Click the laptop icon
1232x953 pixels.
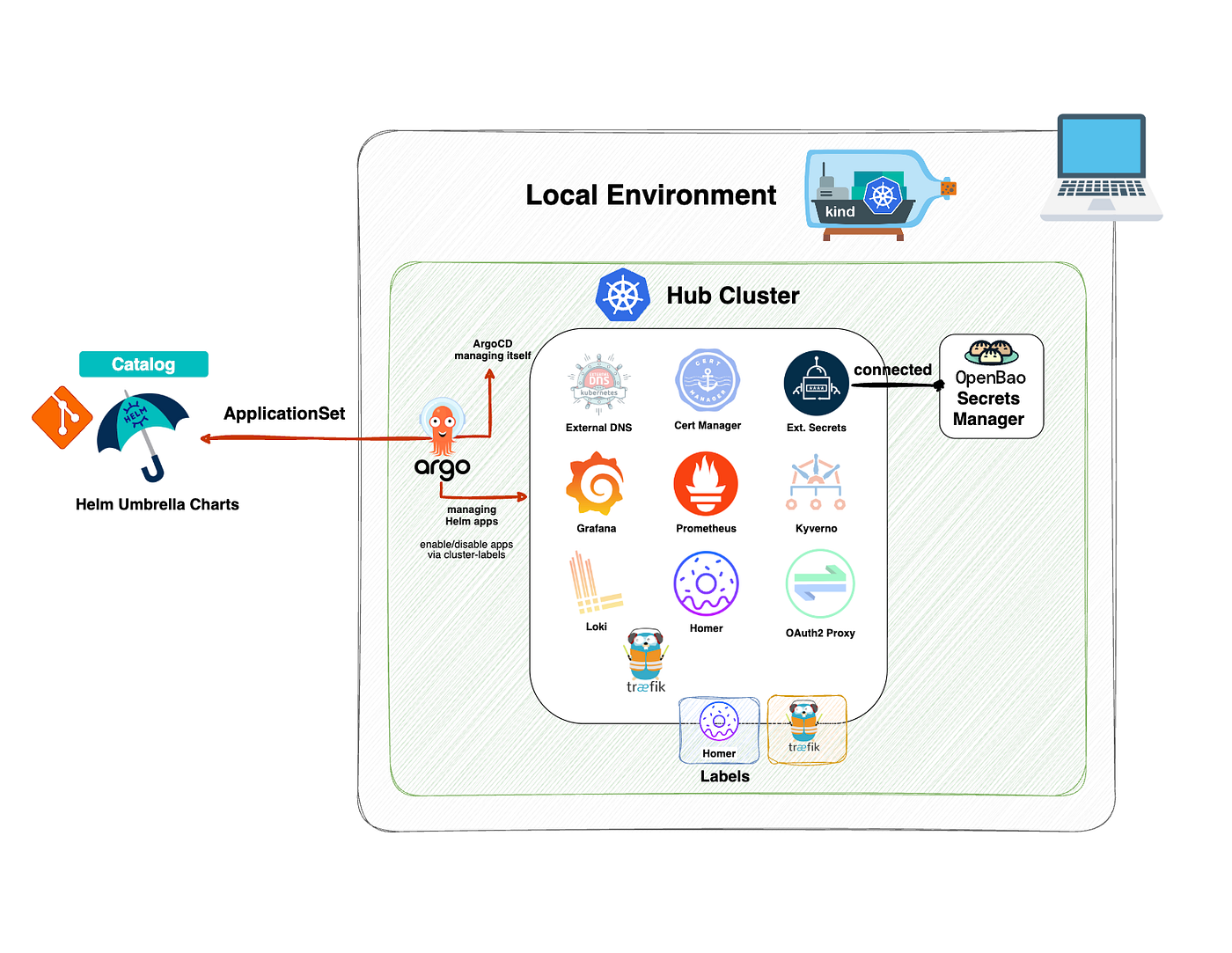(x=1102, y=166)
